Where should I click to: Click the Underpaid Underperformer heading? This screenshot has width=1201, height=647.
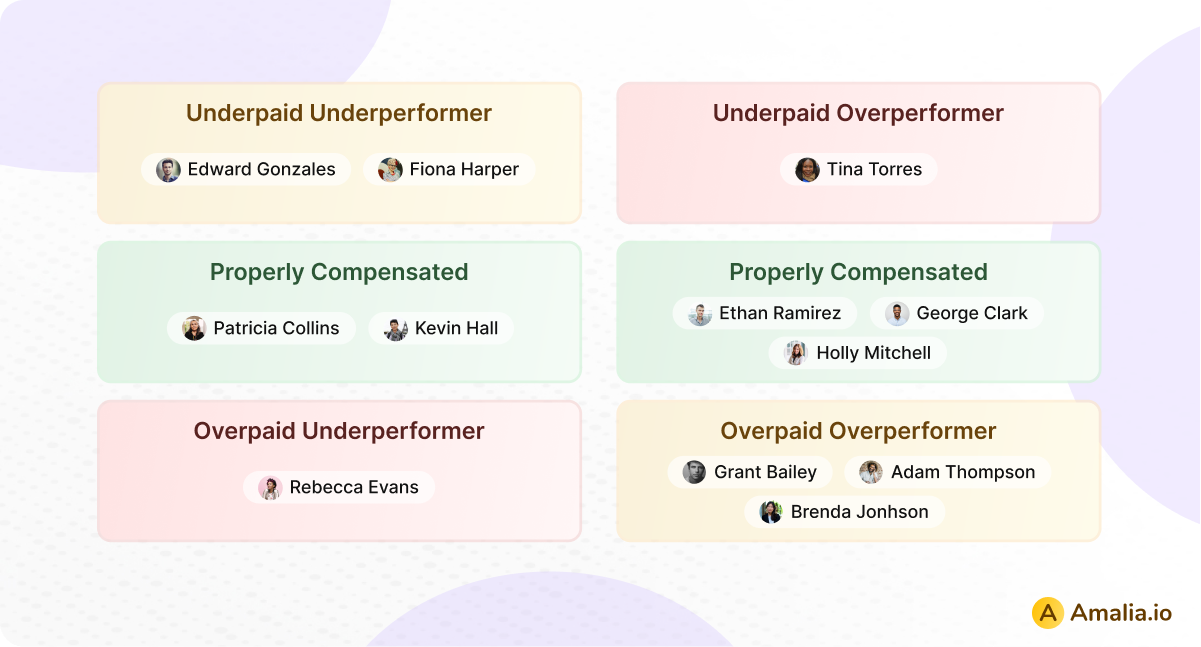(x=339, y=113)
